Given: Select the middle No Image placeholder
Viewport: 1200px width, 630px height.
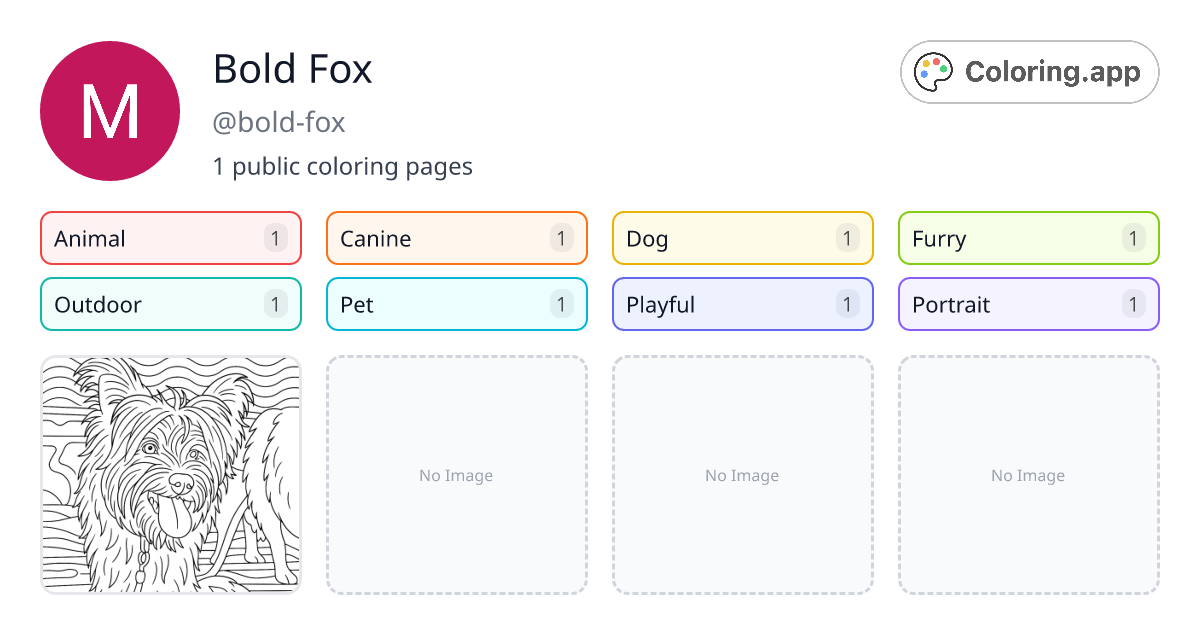Looking at the screenshot, I should click(742, 476).
